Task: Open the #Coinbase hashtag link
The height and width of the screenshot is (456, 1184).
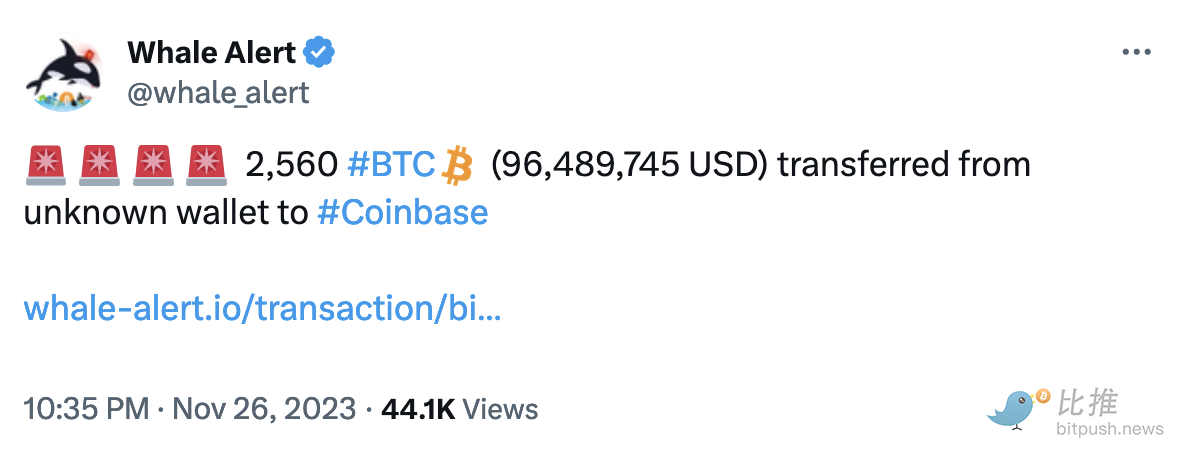Action: pyautogui.click(x=402, y=213)
